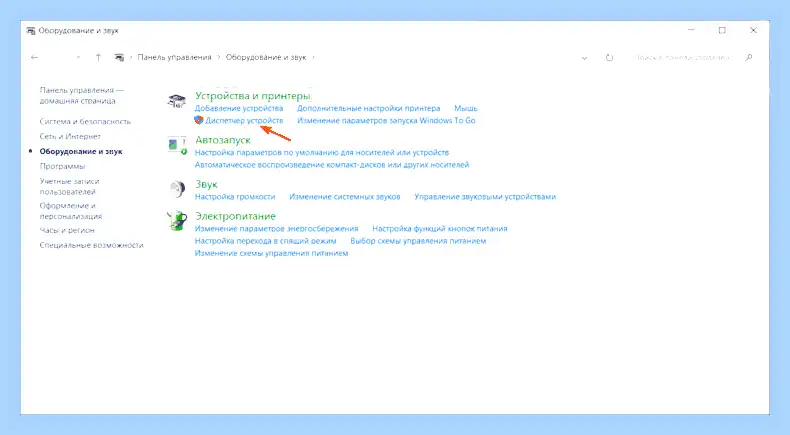Click Изменение параметров энергосбережения link

pos(277,228)
